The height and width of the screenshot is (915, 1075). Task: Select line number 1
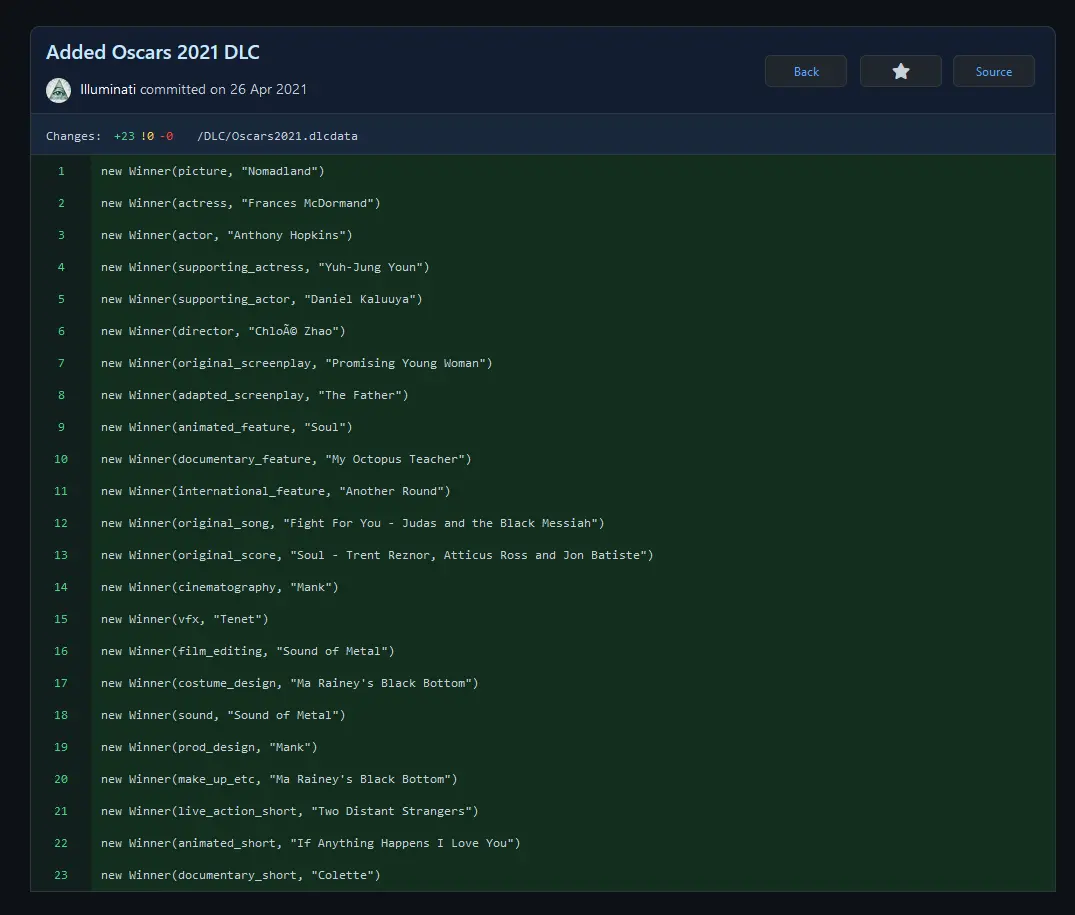tap(61, 171)
